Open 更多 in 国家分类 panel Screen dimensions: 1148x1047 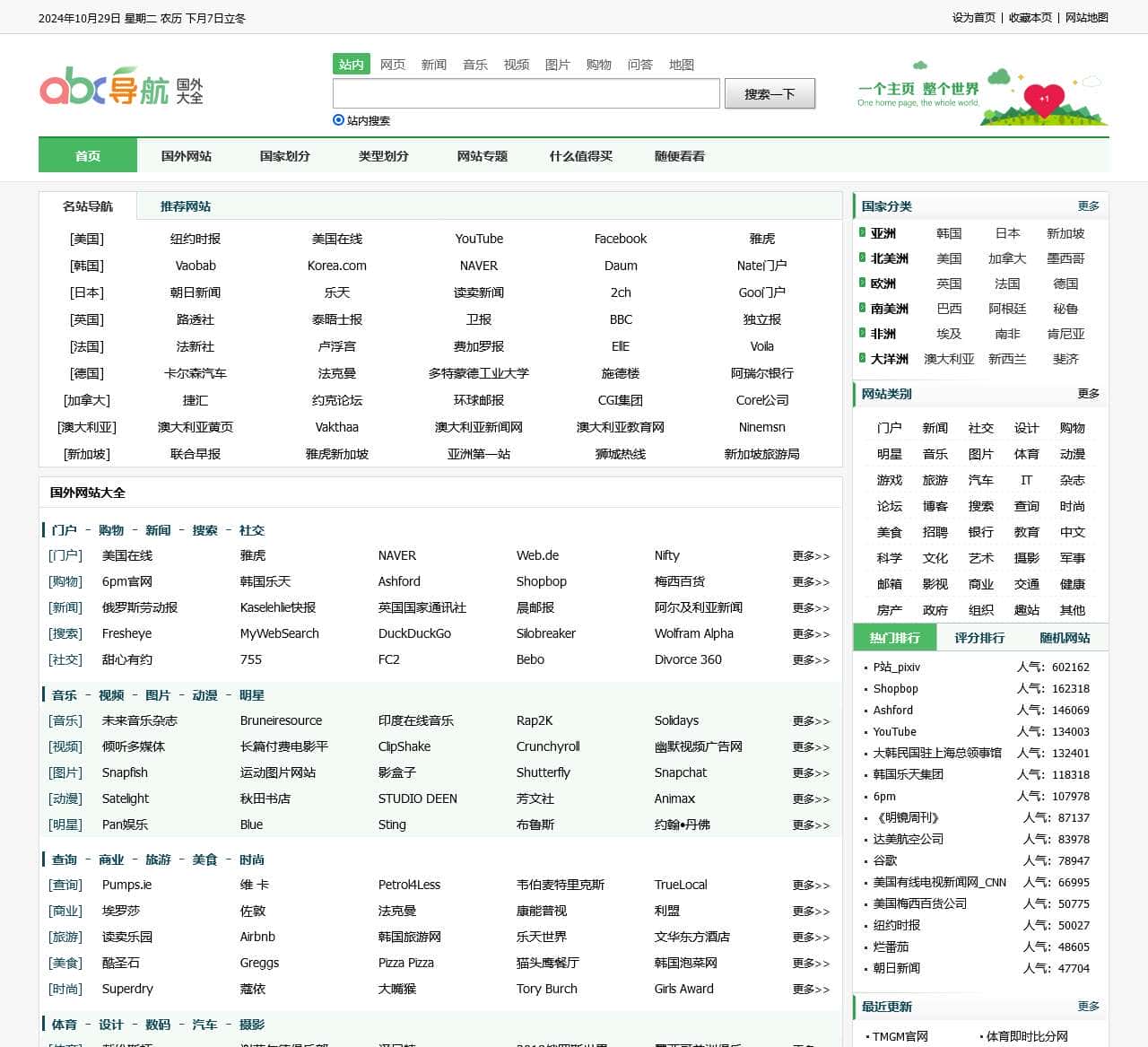point(1088,206)
